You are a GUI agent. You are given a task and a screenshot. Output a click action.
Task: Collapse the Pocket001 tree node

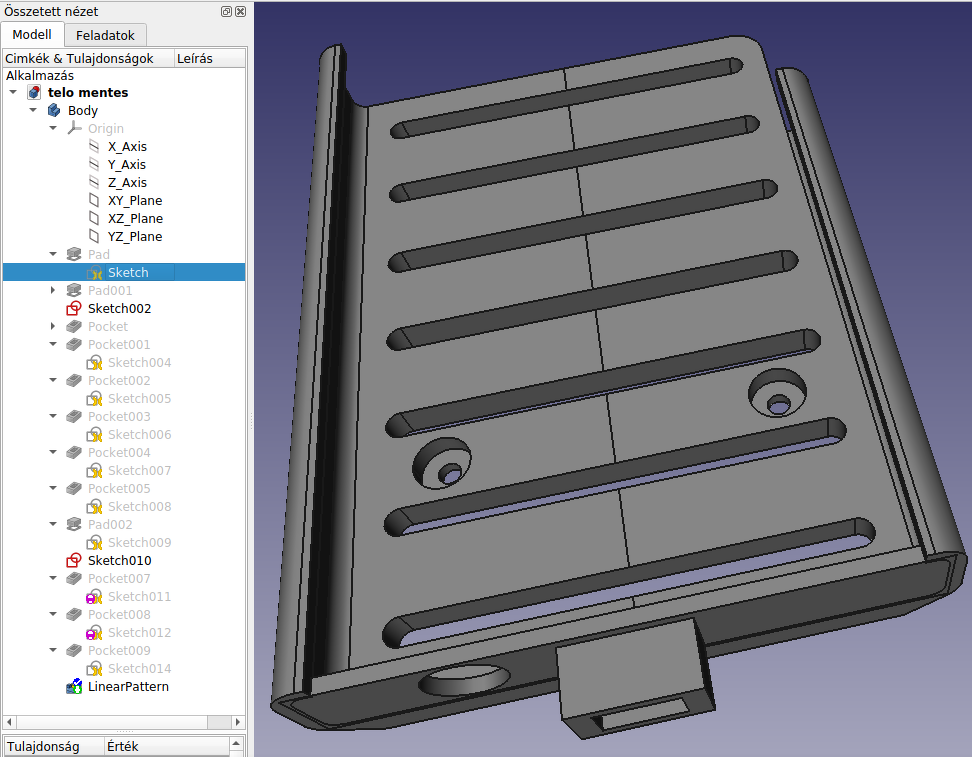click(x=53, y=344)
